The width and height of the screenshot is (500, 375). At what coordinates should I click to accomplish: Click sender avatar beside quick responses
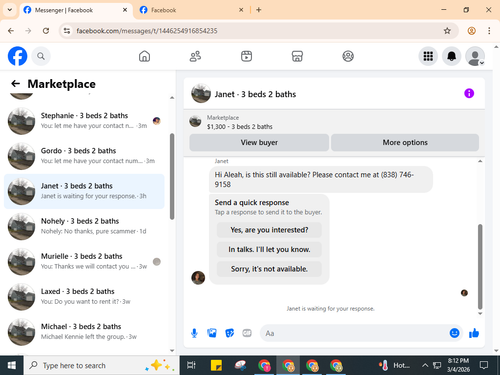[198, 278]
